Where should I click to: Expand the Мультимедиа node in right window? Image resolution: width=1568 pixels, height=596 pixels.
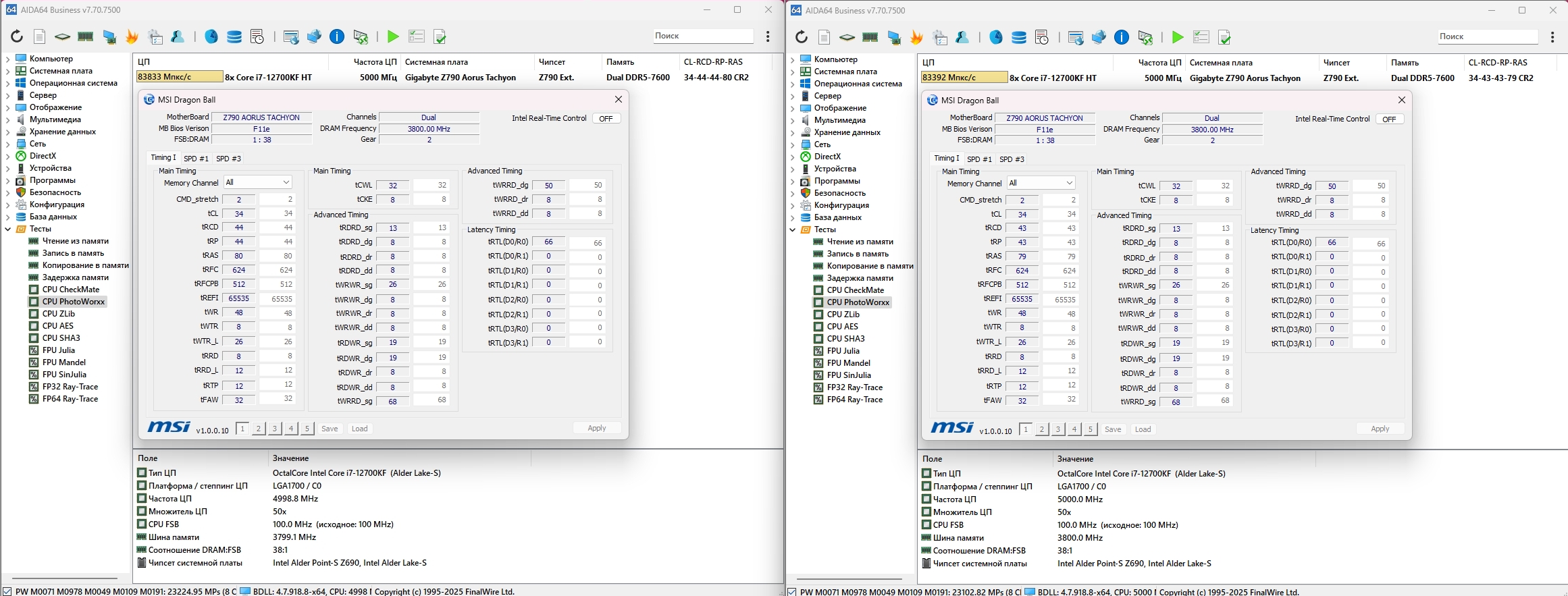click(x=792, y=120)
